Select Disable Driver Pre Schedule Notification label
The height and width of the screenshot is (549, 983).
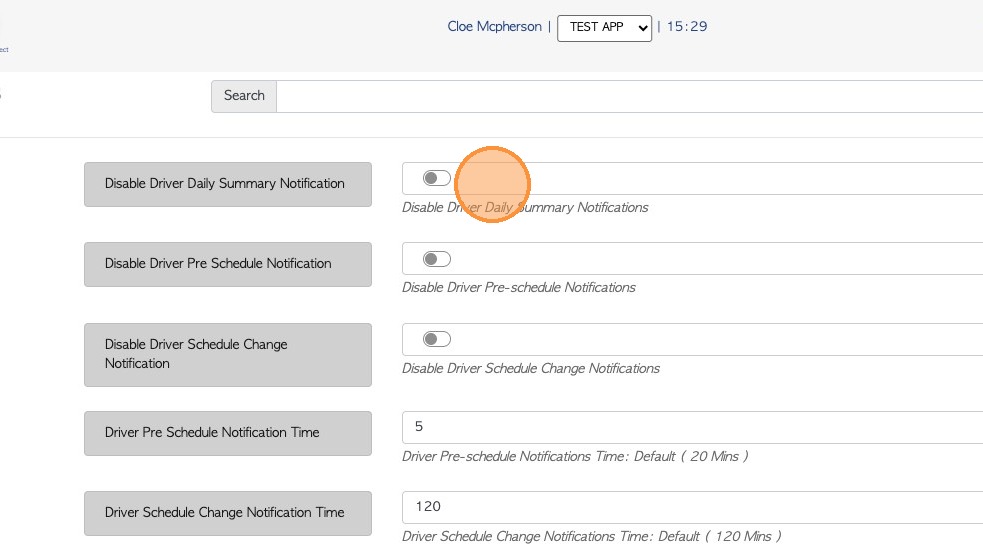[x=228, y=264]
